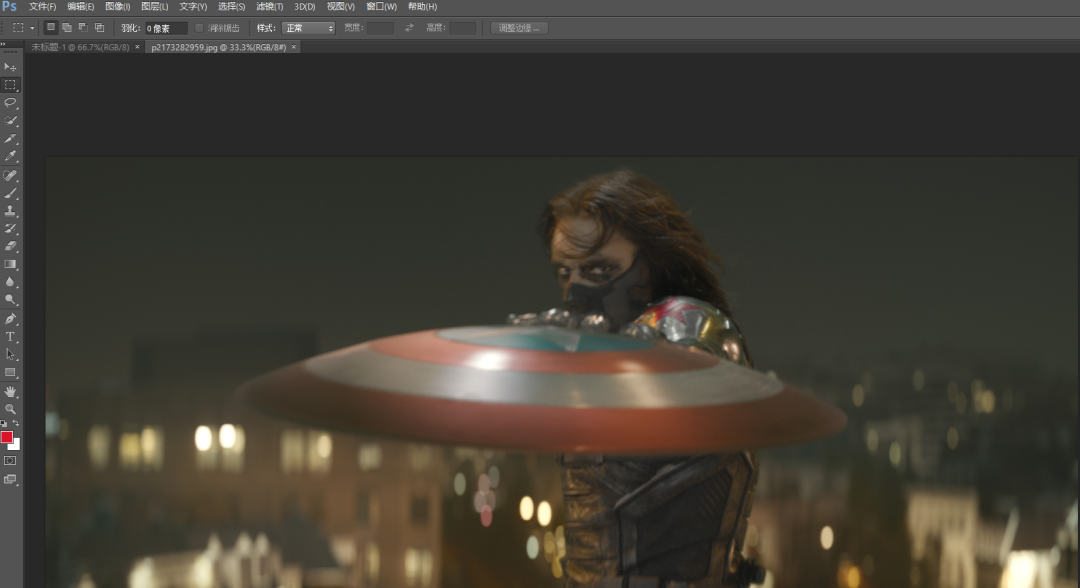Click the 宽度 width input field
Image resolution: width=1080 pixels, height=588 pixels.
pos(380,28)
